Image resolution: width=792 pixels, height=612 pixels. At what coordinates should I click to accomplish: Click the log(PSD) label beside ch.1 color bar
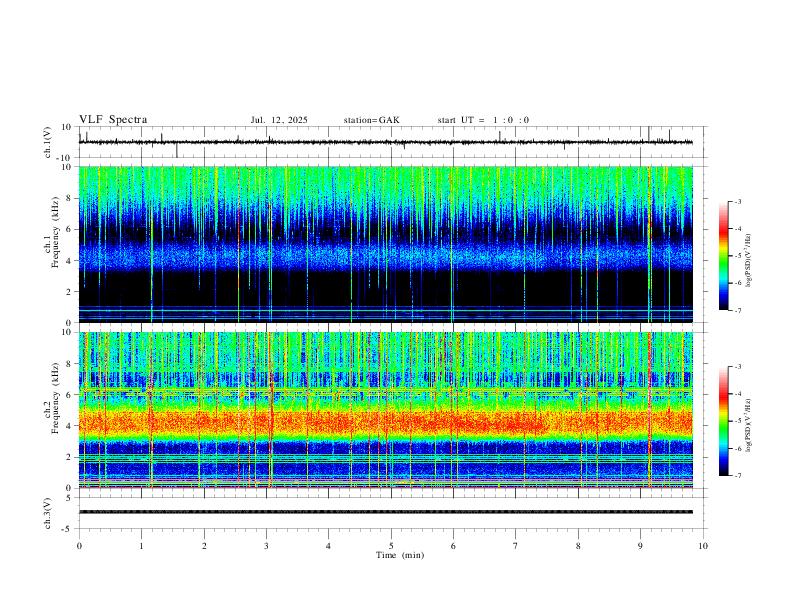point(749,261)
